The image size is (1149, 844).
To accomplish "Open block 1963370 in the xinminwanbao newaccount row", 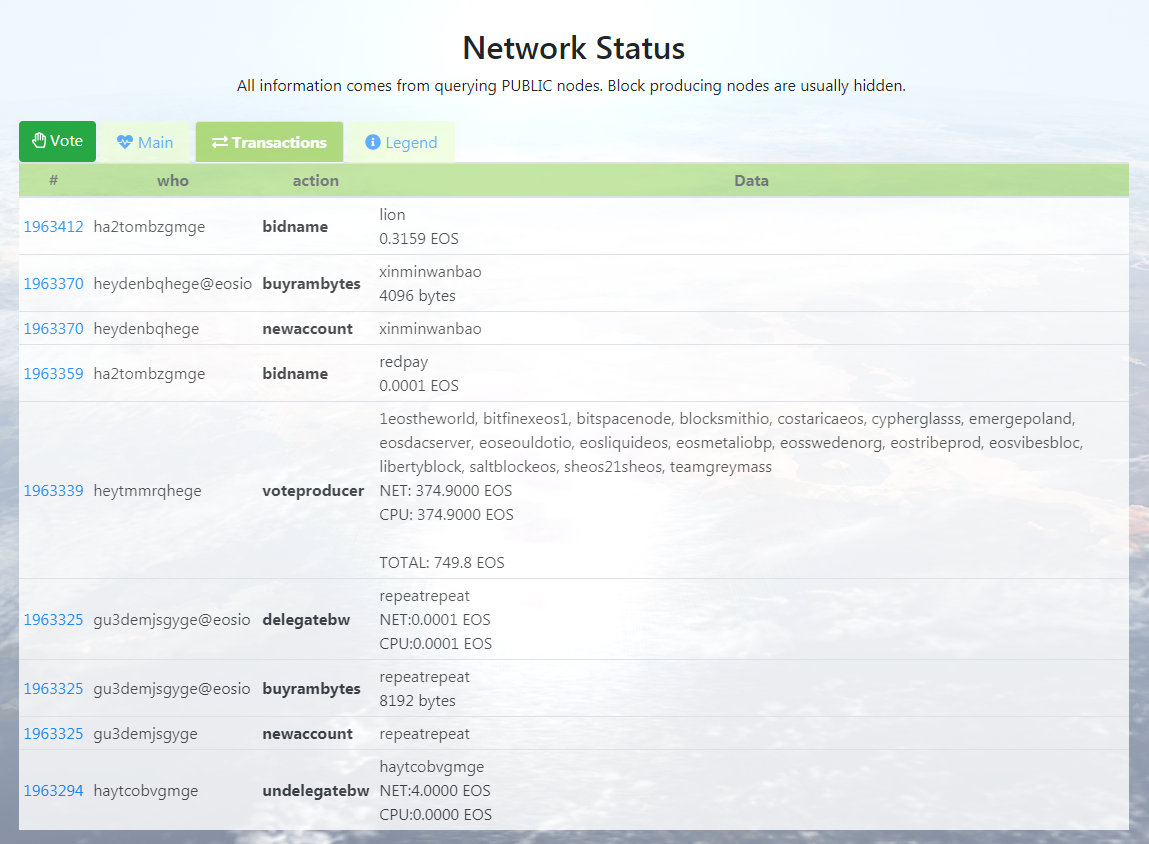I will click(54, 329).
